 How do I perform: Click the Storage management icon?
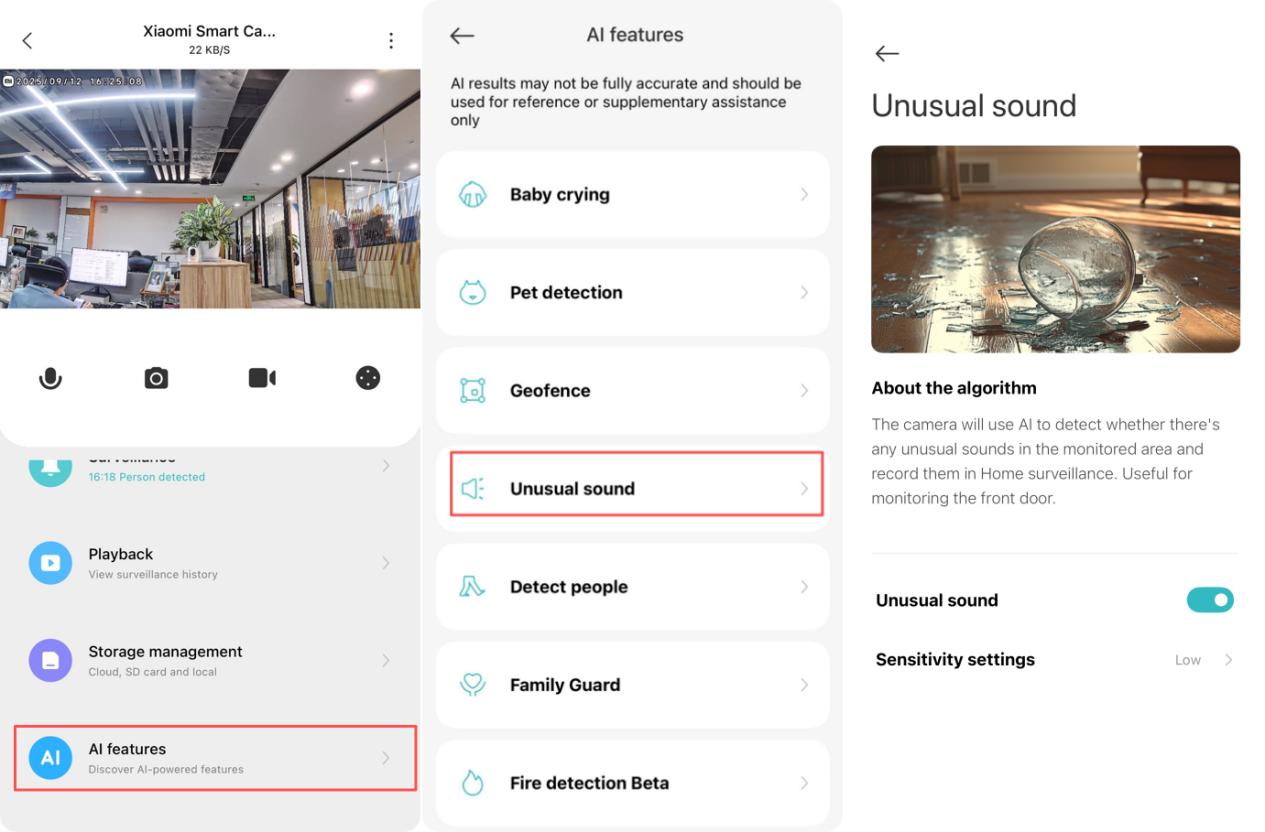(50, 660)
